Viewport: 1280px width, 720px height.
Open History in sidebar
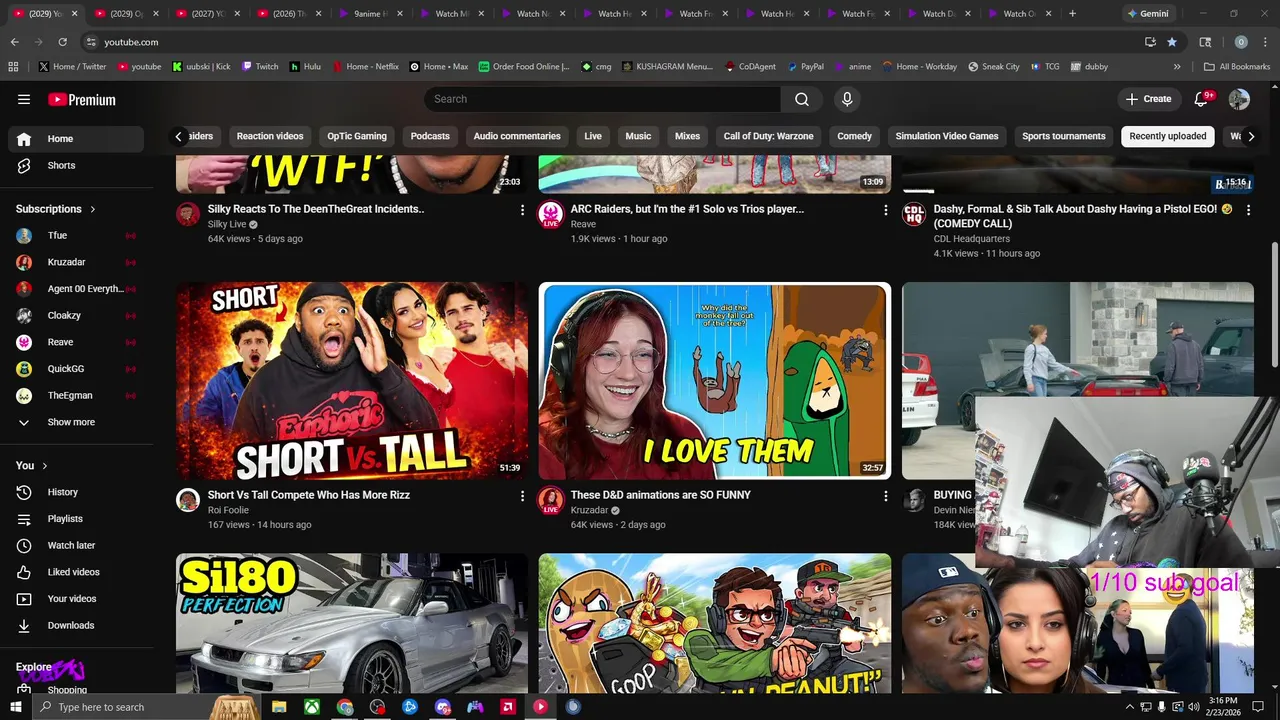pos(76,492)
